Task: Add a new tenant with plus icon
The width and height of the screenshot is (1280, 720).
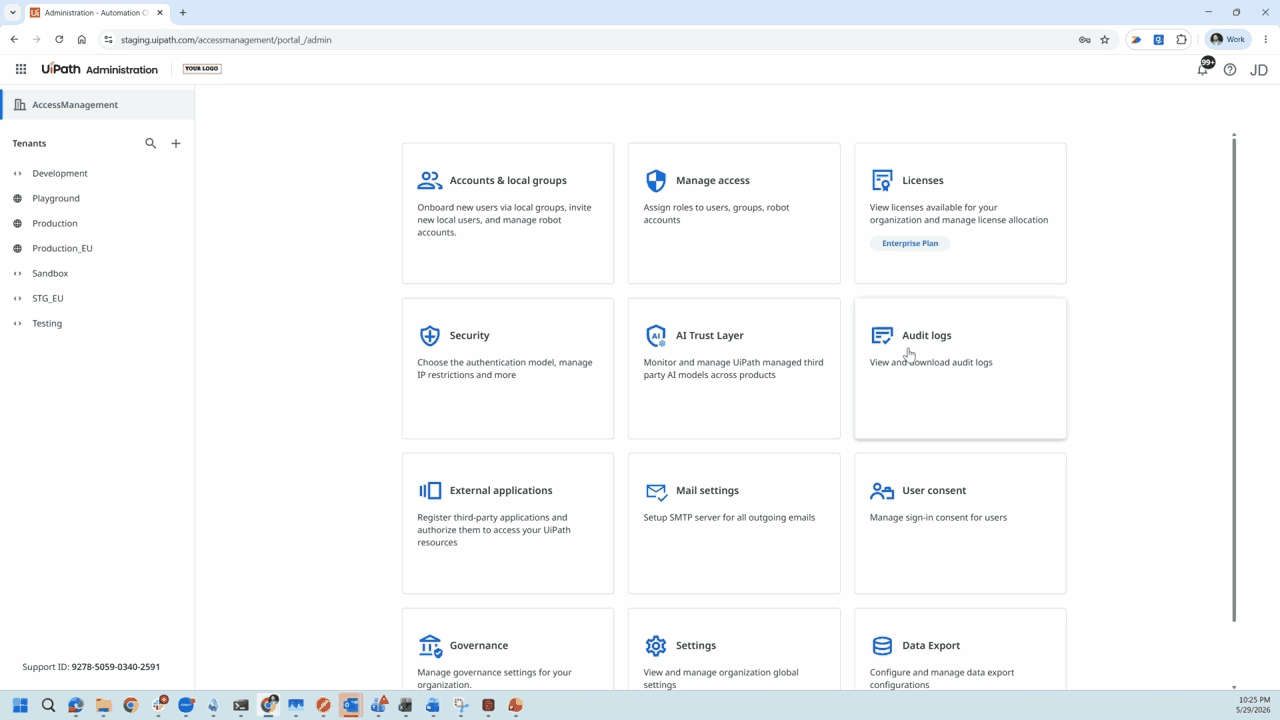Action: (176, 143)
